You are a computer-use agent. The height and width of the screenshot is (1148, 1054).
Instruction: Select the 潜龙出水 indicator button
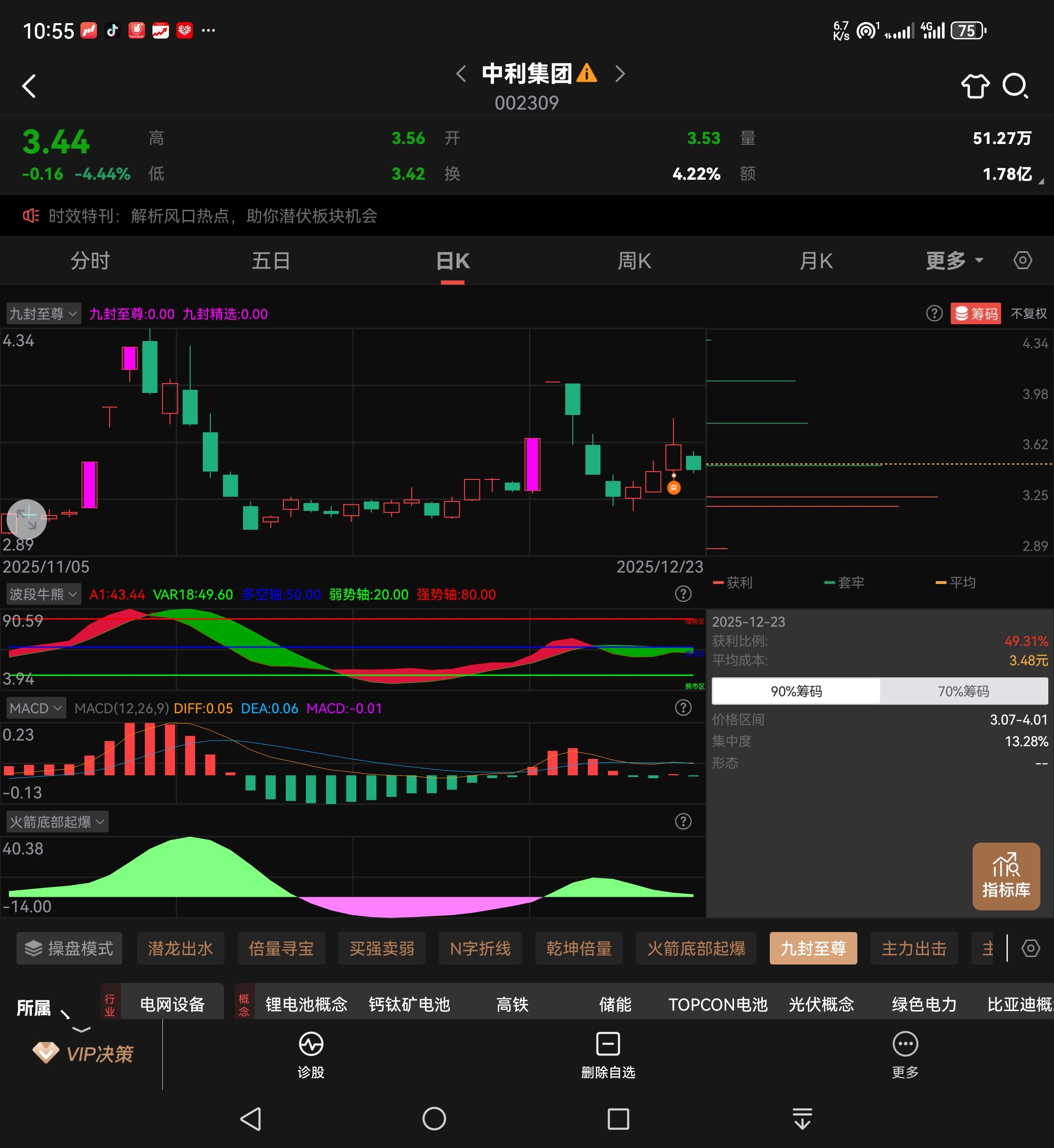point(180,949)
